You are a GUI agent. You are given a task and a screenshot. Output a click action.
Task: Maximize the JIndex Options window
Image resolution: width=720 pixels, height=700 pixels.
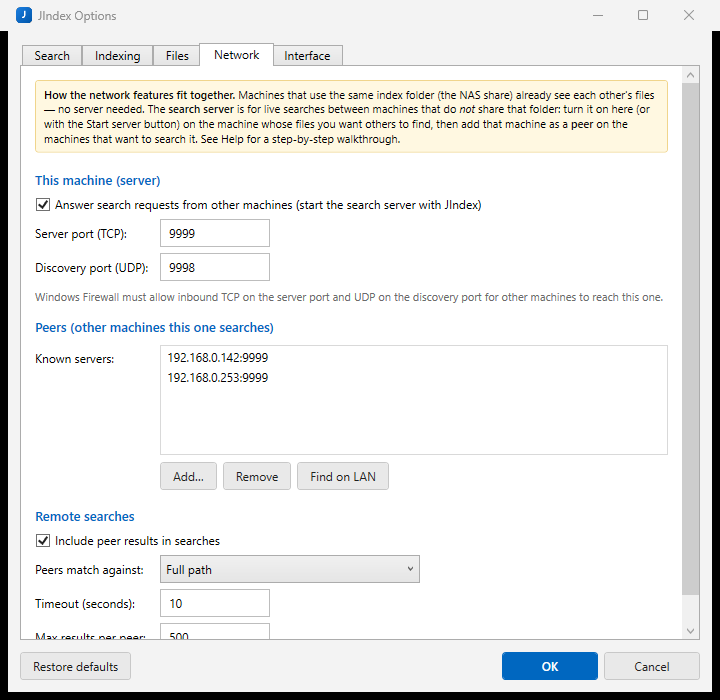point(643,15)
